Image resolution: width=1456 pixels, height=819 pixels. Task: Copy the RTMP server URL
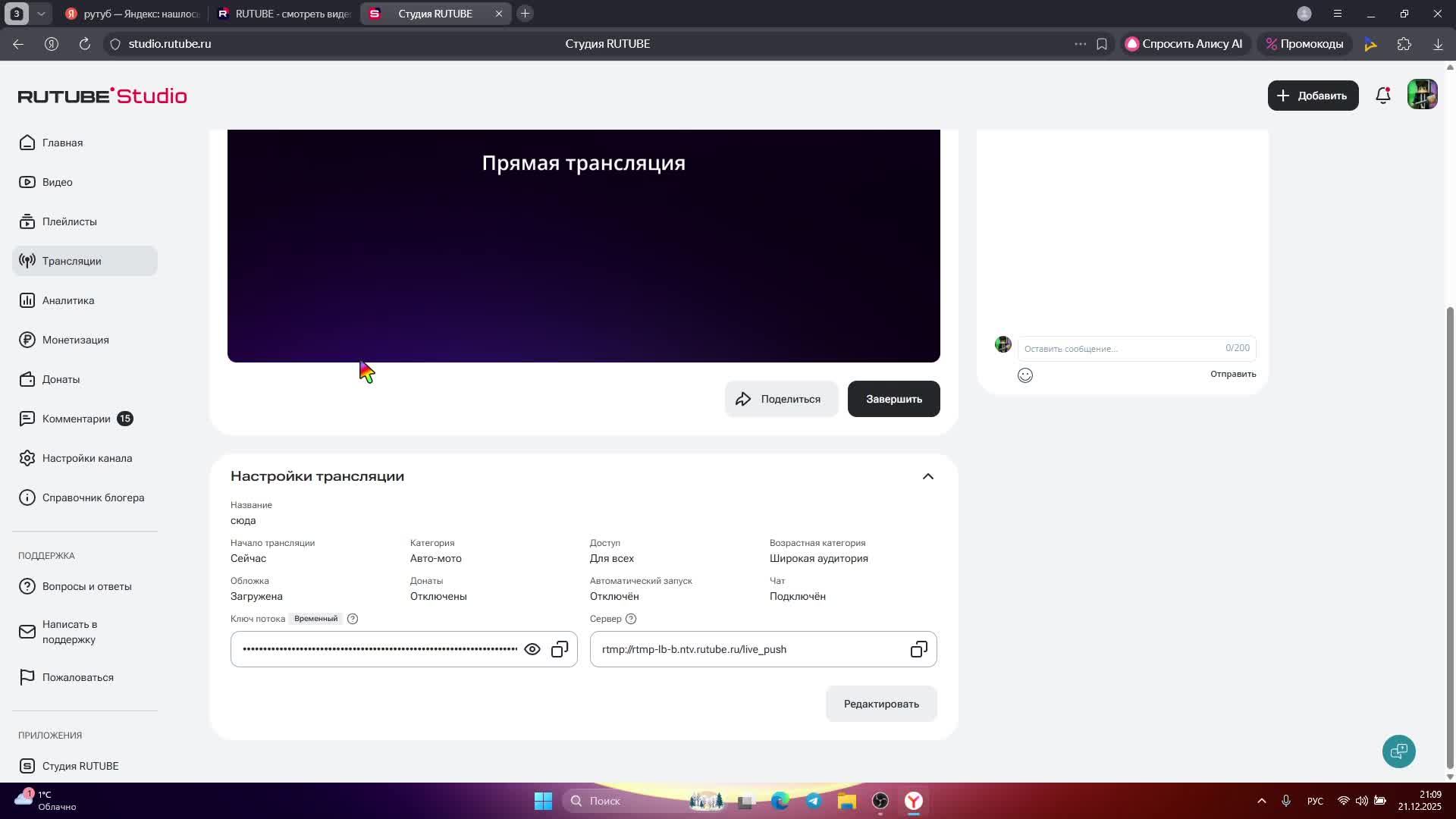pos(918,650)
